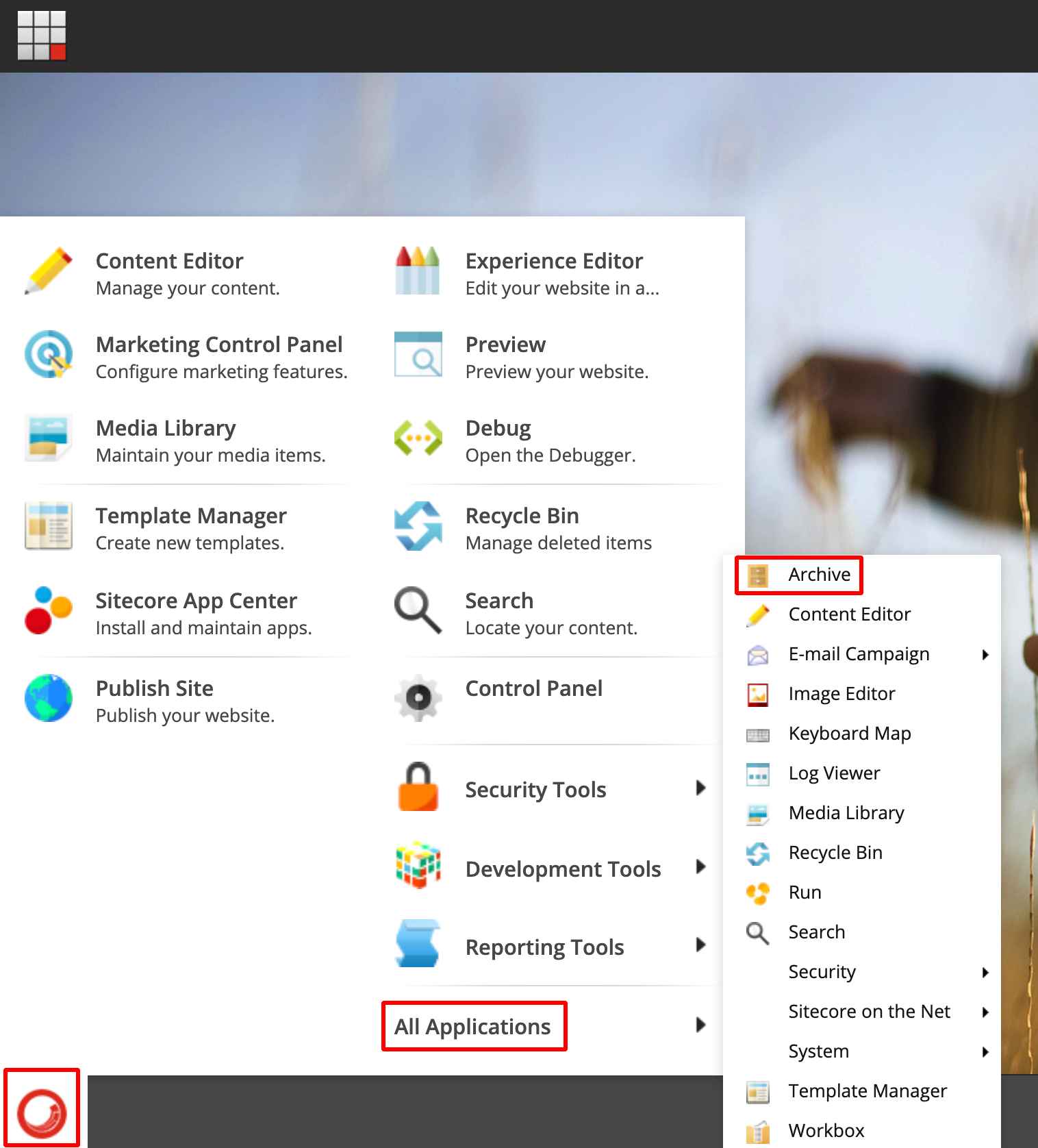Expand the Security Tools submenu arrow
The height and width of the screenshot is (1148, 1038).
(x=700, y=788)
